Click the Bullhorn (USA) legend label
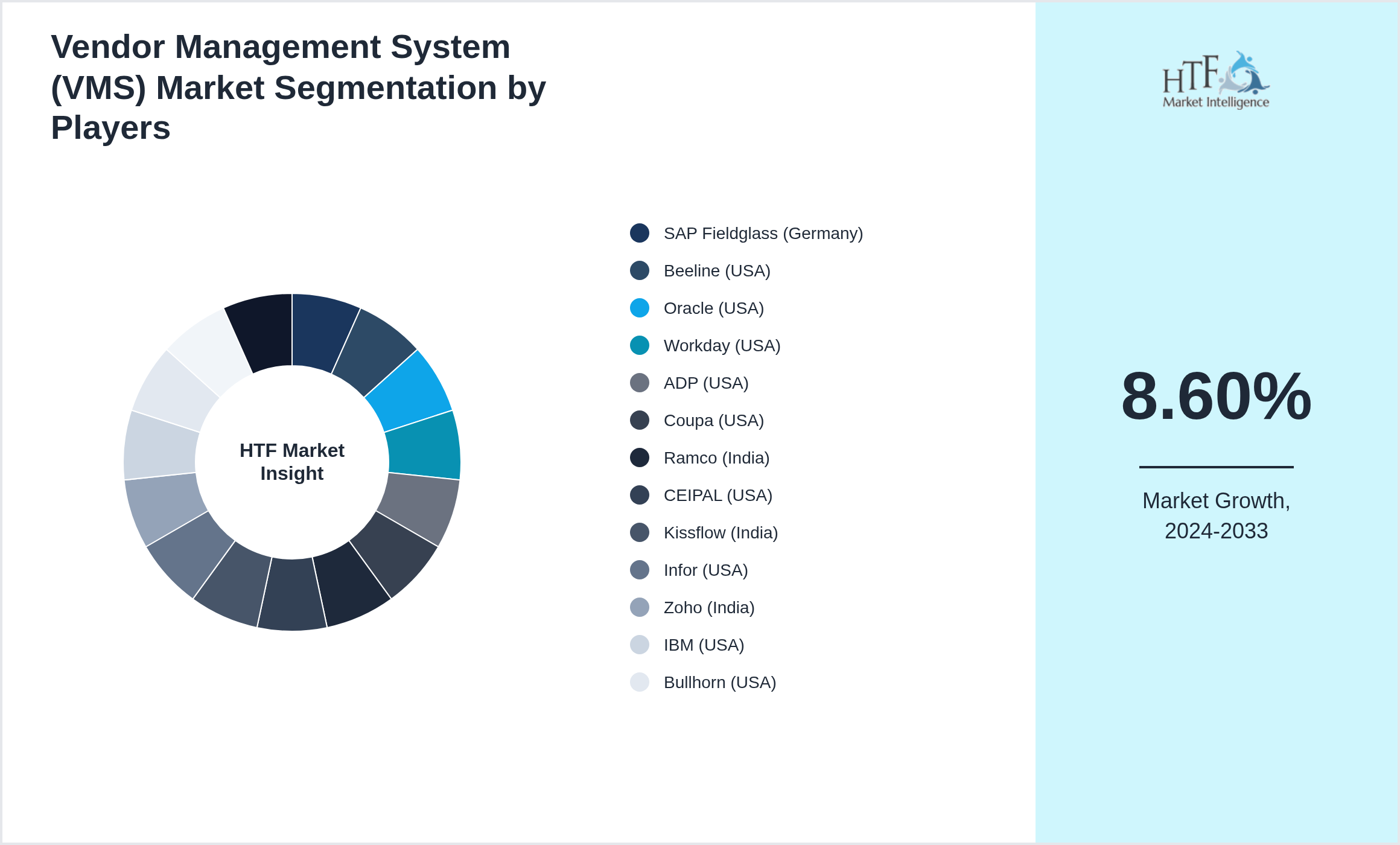 pyautogui.click(x=720, y=683)
